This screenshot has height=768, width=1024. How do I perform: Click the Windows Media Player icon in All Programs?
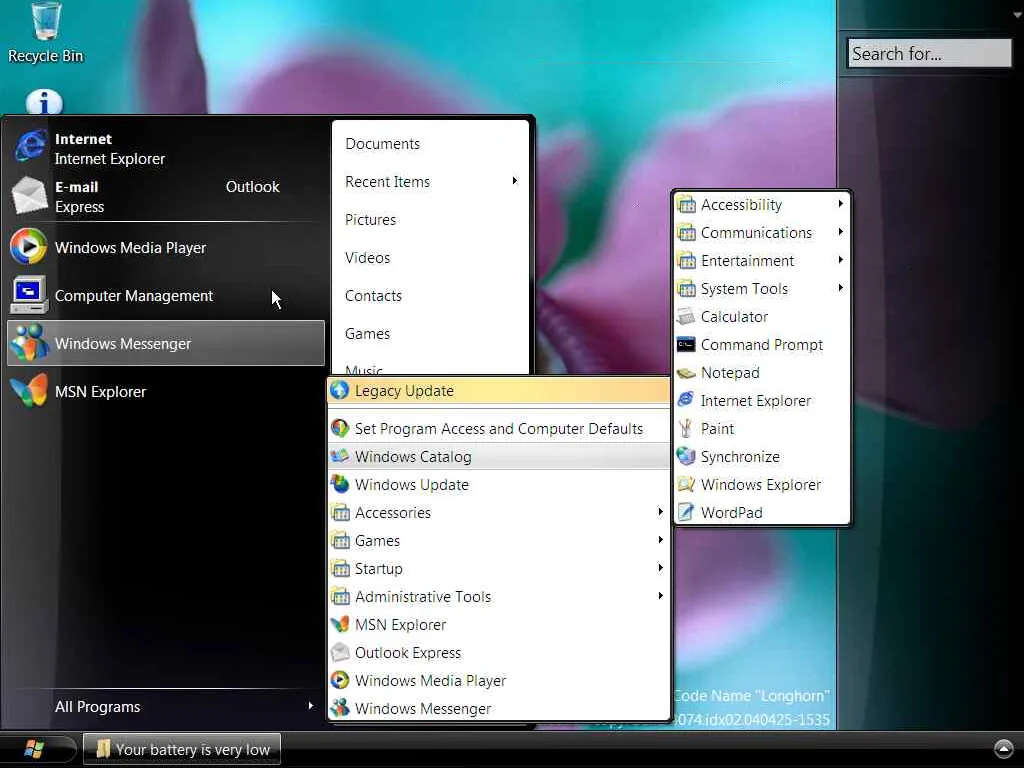point(340,680)
